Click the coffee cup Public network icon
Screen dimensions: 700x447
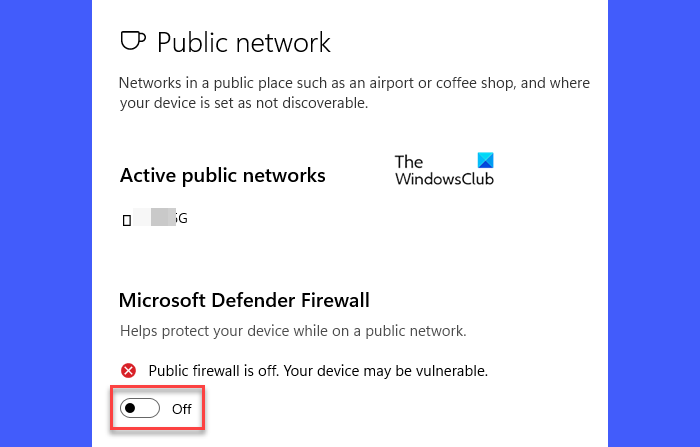pyautogui.click(x=132, y=41)
